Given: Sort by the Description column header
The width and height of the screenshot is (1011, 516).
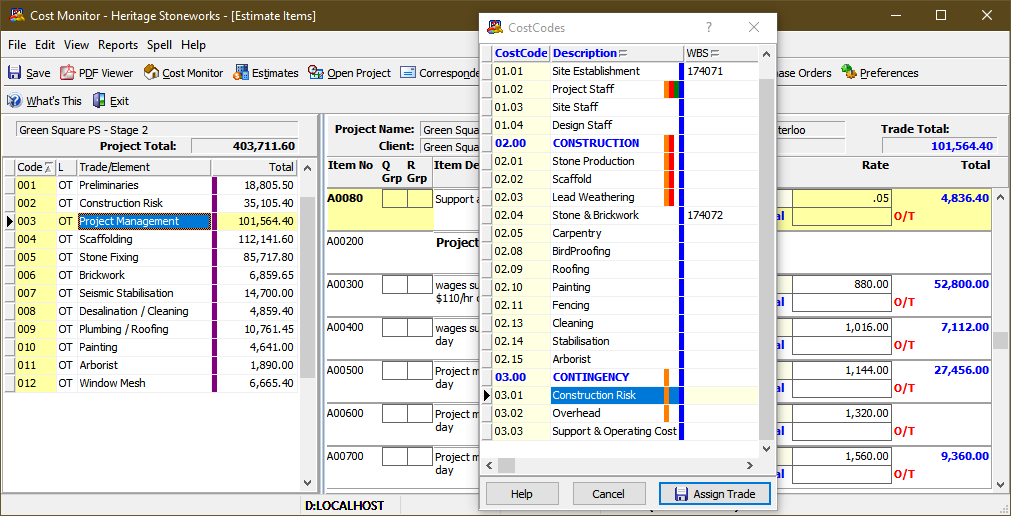Looking at the screenshot, I should 616,53.
